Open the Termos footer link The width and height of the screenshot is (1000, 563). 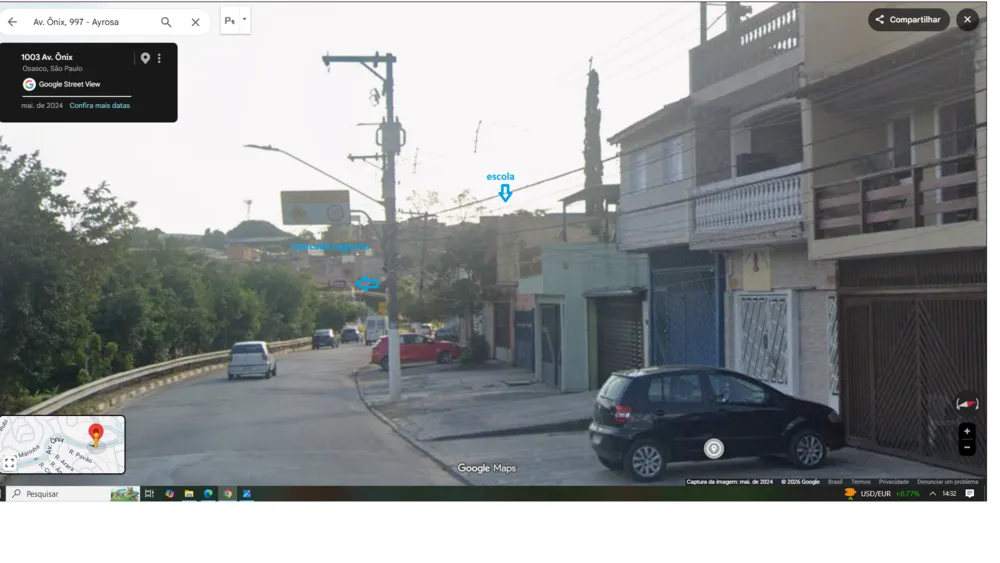click(x=860, y=482)
